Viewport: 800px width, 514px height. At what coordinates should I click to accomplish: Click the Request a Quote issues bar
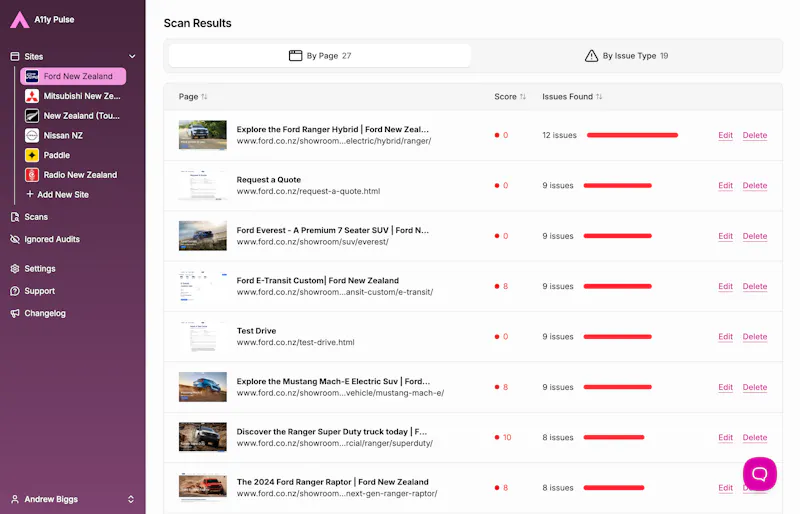pos(617,186)
